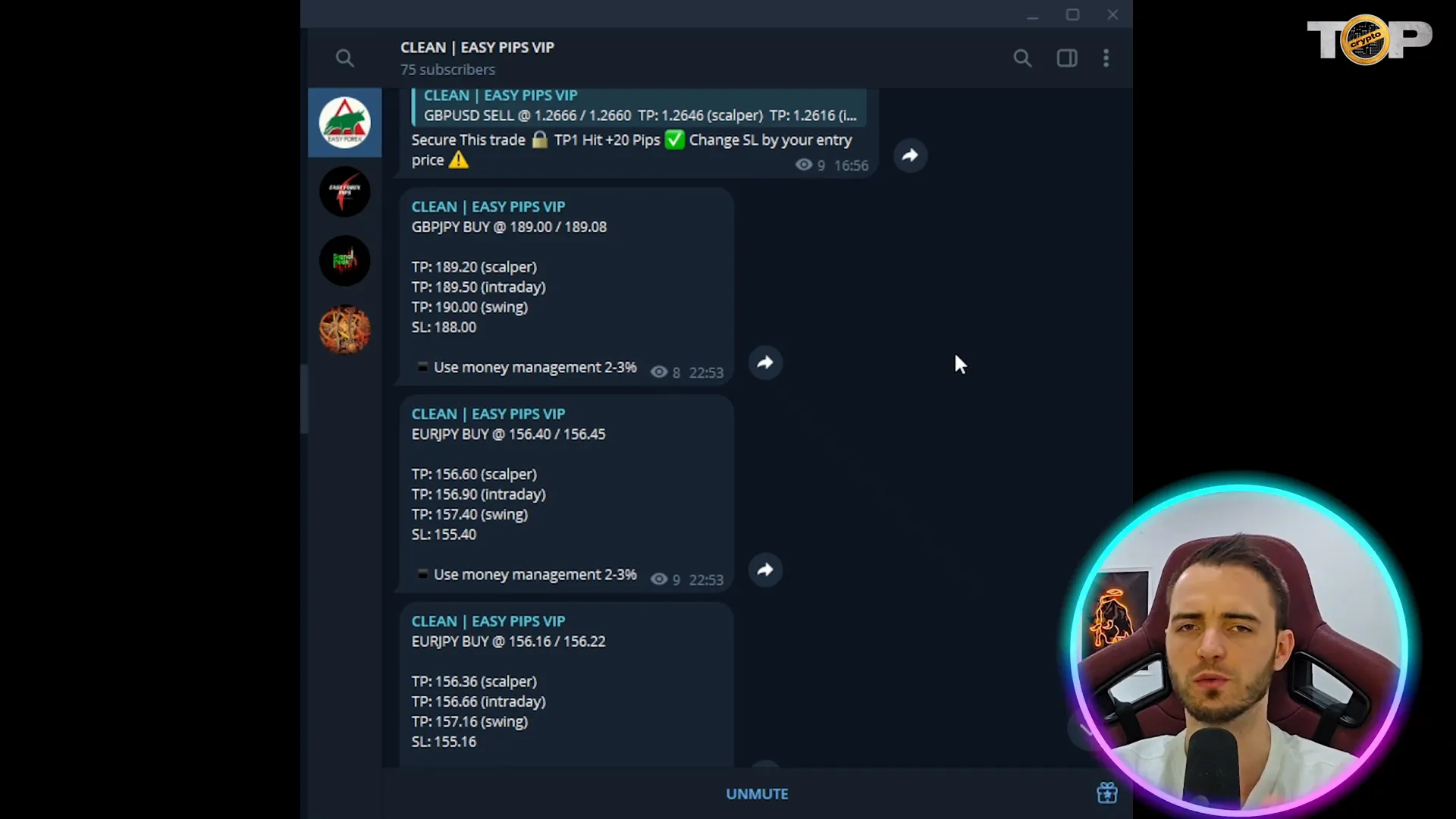Select the third sidebar channel icon
This screenshot has width=1456, height=819.
point(346,262)
